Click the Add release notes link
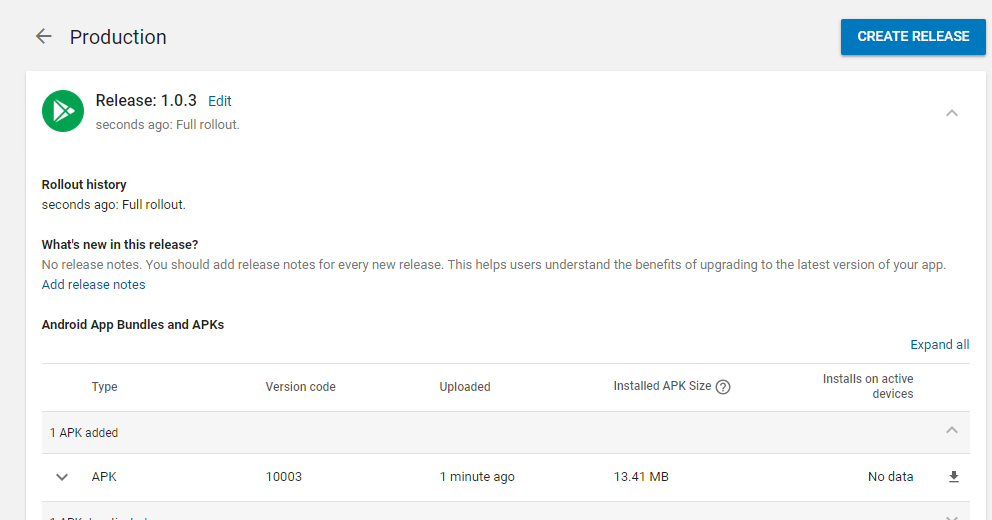The image size is (992, 520). point(93,285)
